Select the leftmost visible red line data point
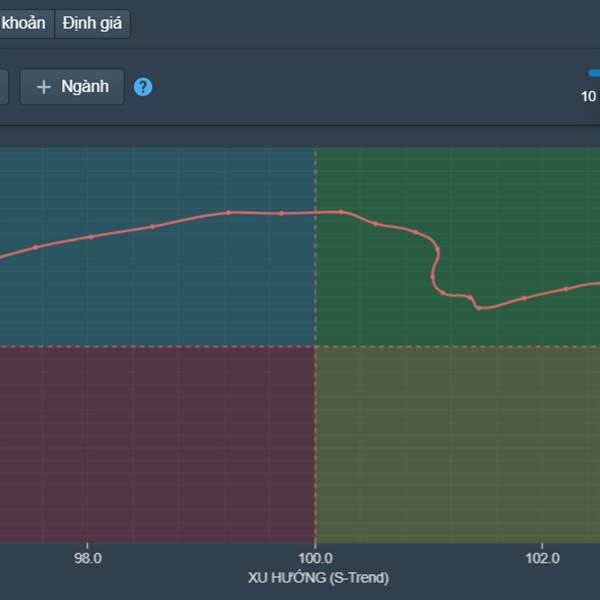The height and width of the screenshot is (600, 600). click(36, 247)
